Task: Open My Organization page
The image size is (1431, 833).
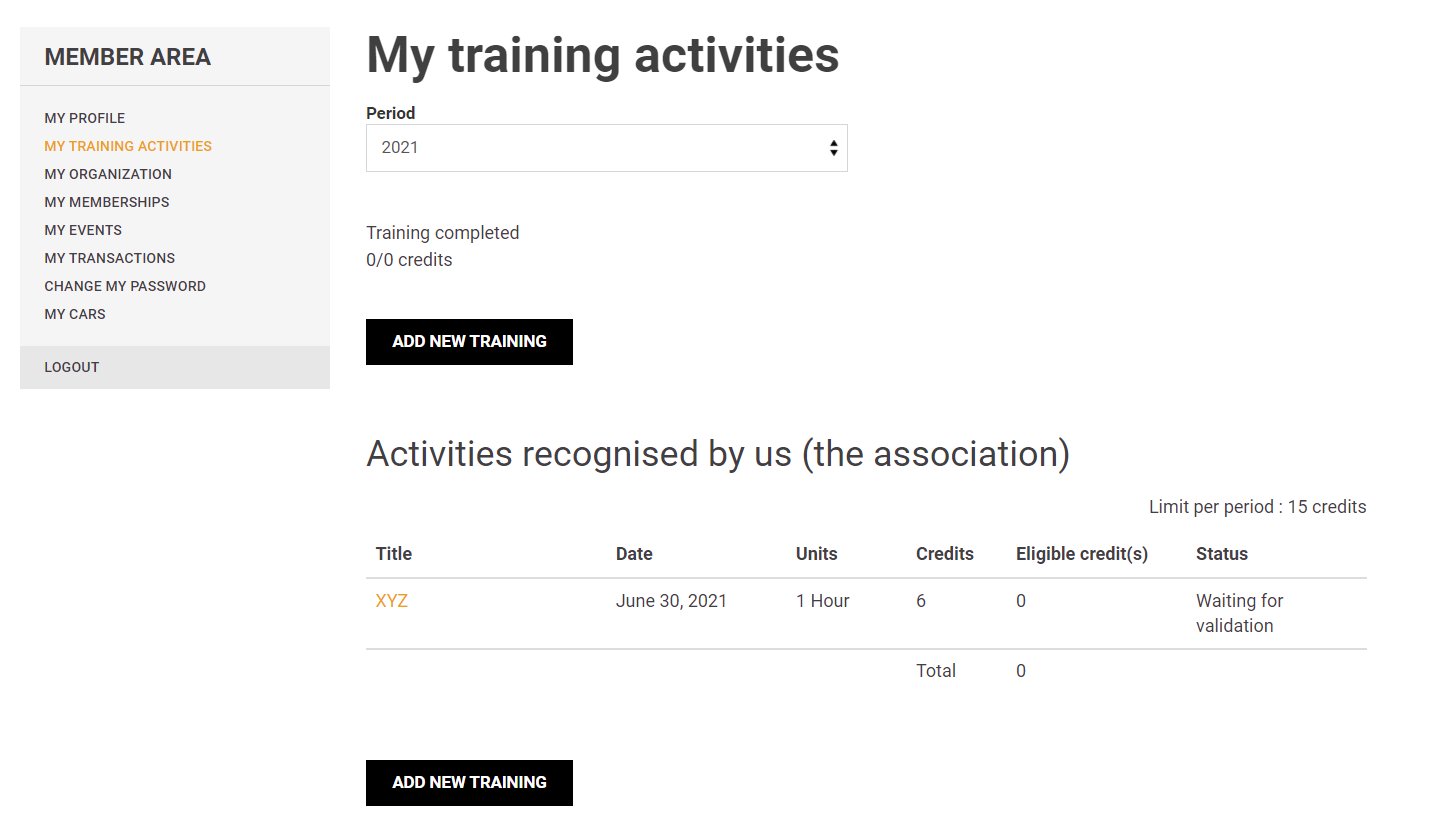Action: click(108, 174)
